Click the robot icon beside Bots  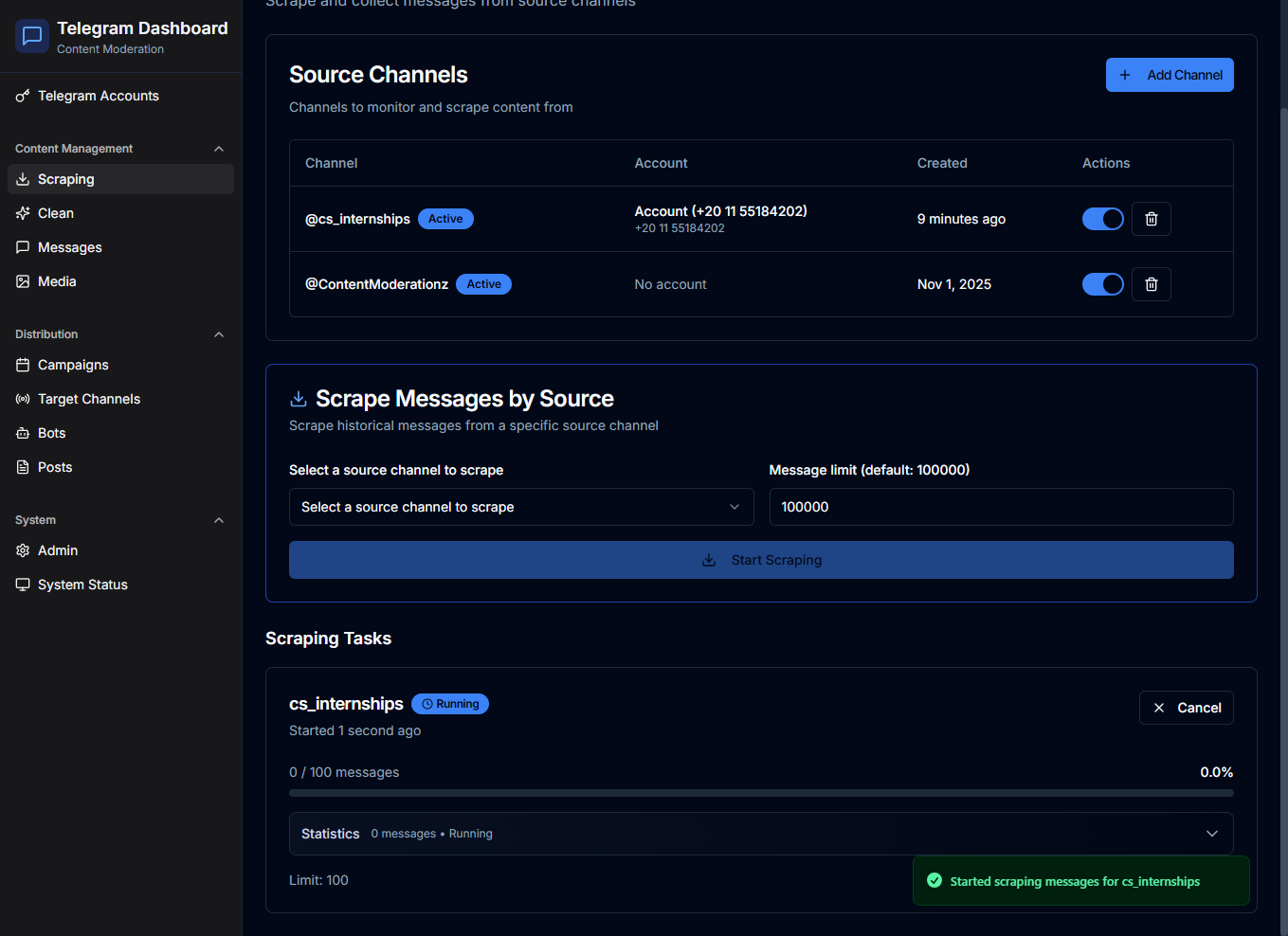23,433
